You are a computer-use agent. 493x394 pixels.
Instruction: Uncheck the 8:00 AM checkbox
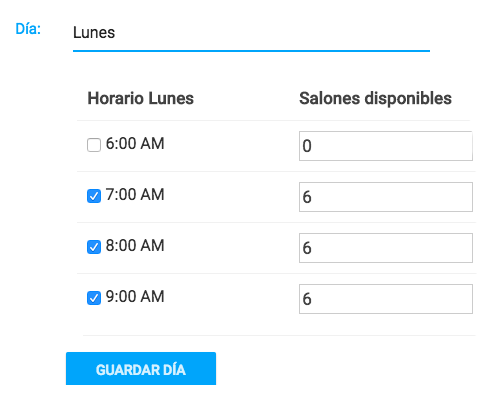94,247
